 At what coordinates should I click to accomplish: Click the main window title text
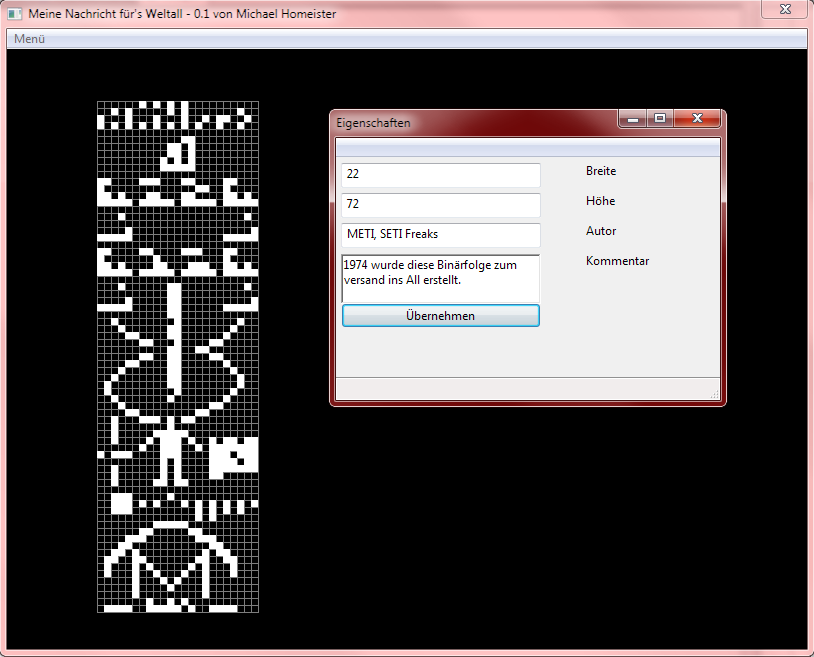click(182, 15)
